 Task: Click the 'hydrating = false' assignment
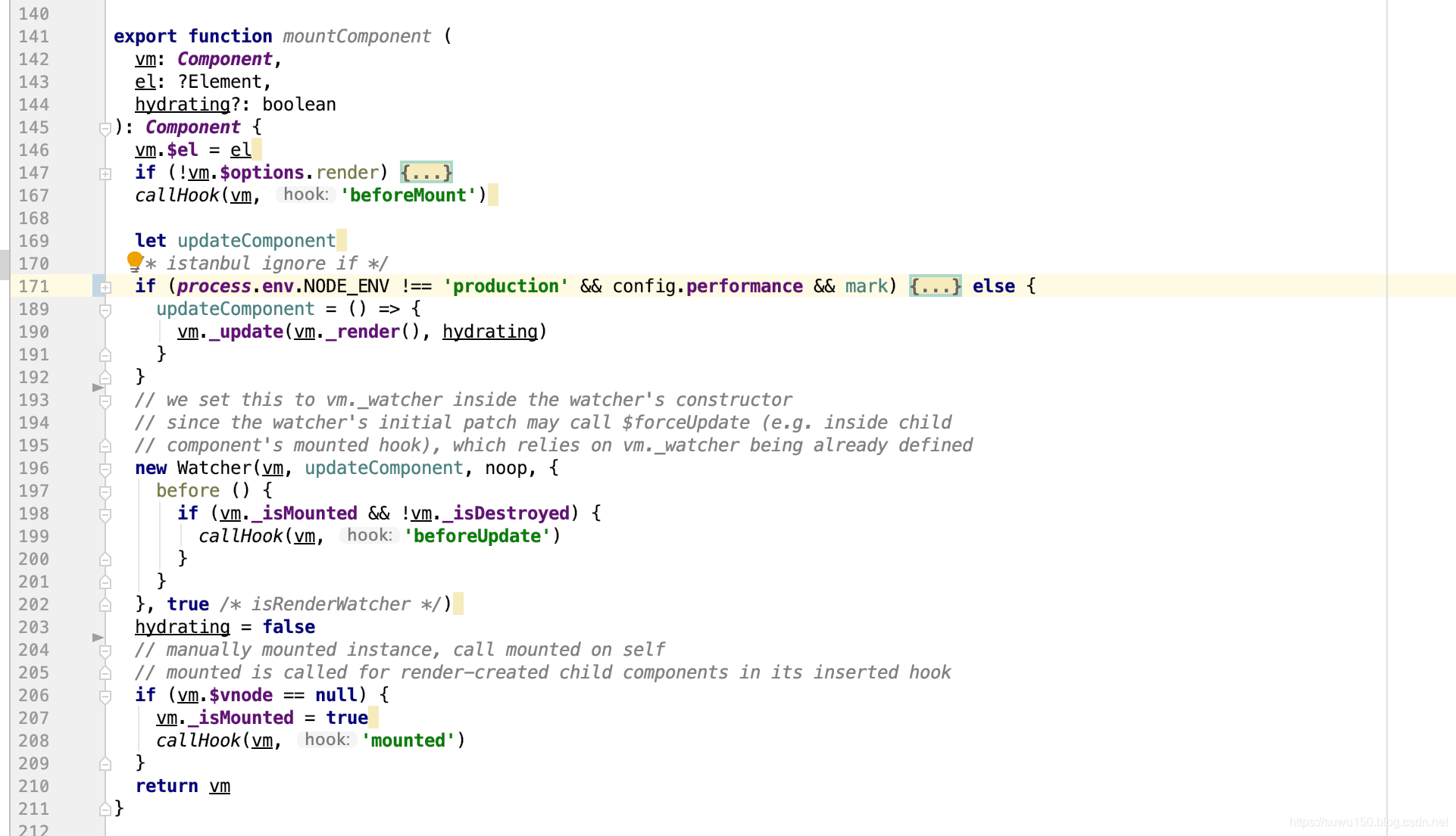[225, 627]
